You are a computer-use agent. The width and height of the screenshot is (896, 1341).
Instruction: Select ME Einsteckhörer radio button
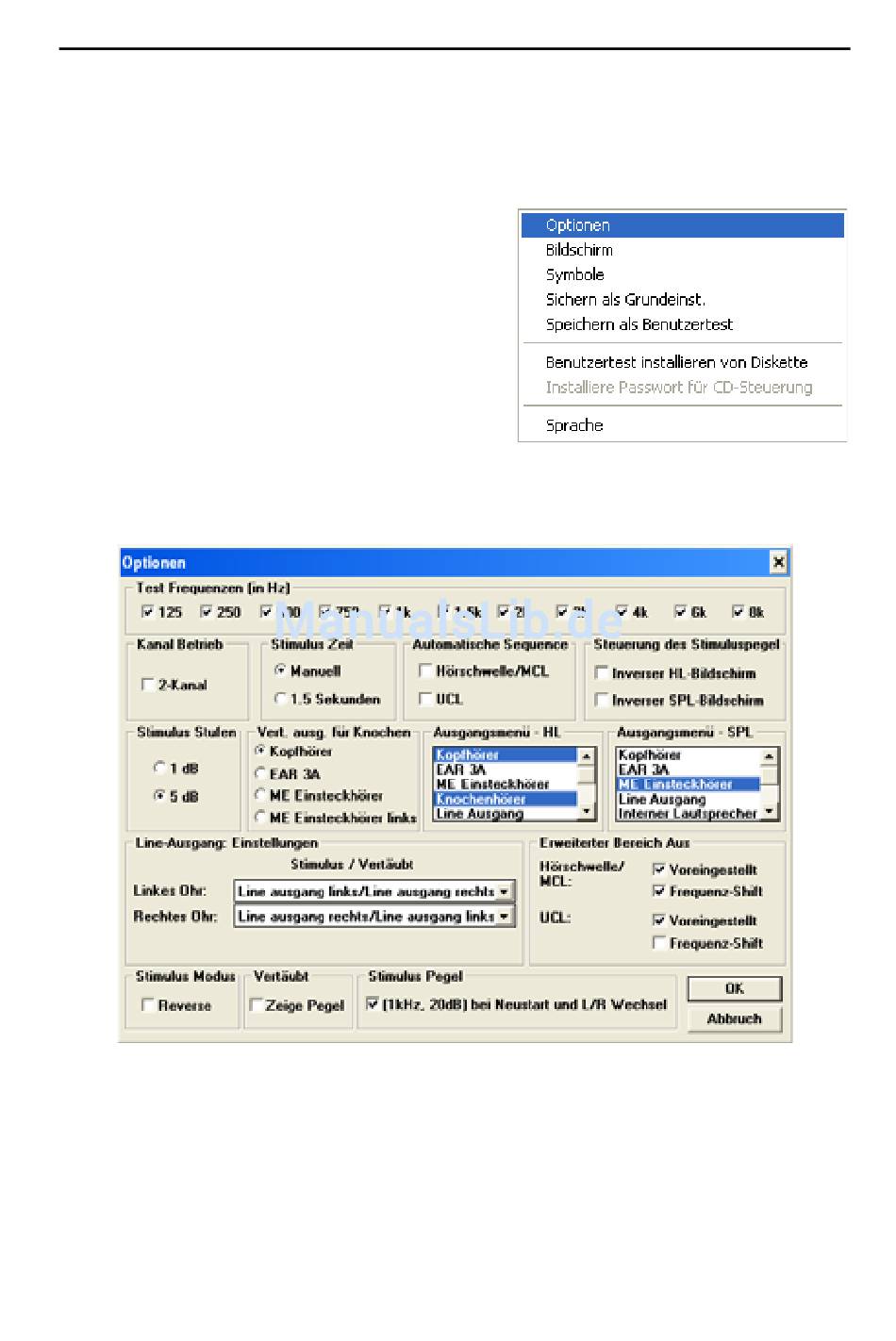pos(260,795)
